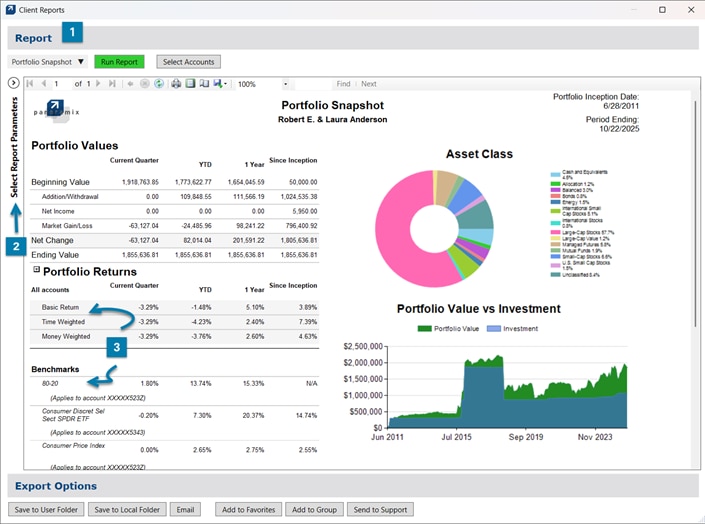Collapse the Portfolio Returns section
Image resolution: width=705 pixels, height=524 pixels.
[36, 269]
